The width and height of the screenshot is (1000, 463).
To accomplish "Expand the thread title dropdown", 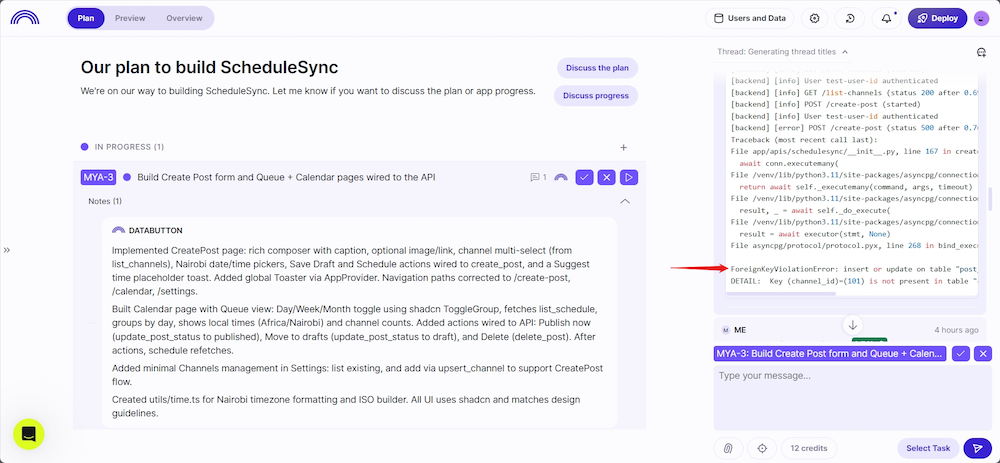I will tap(845, 52).
